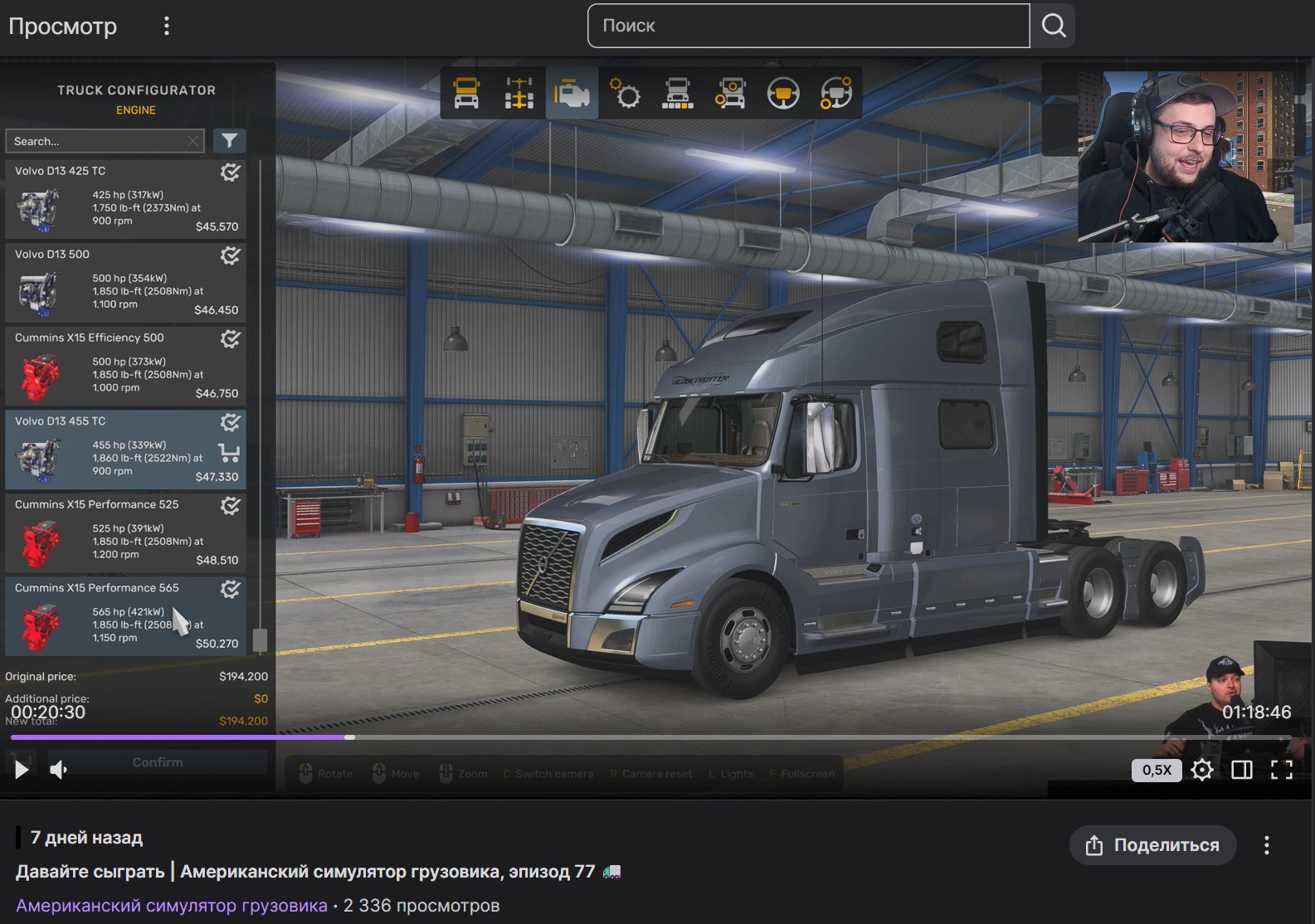Click the $48,510 price
The image size is (1315, 924).
click(x=217, y=560)
